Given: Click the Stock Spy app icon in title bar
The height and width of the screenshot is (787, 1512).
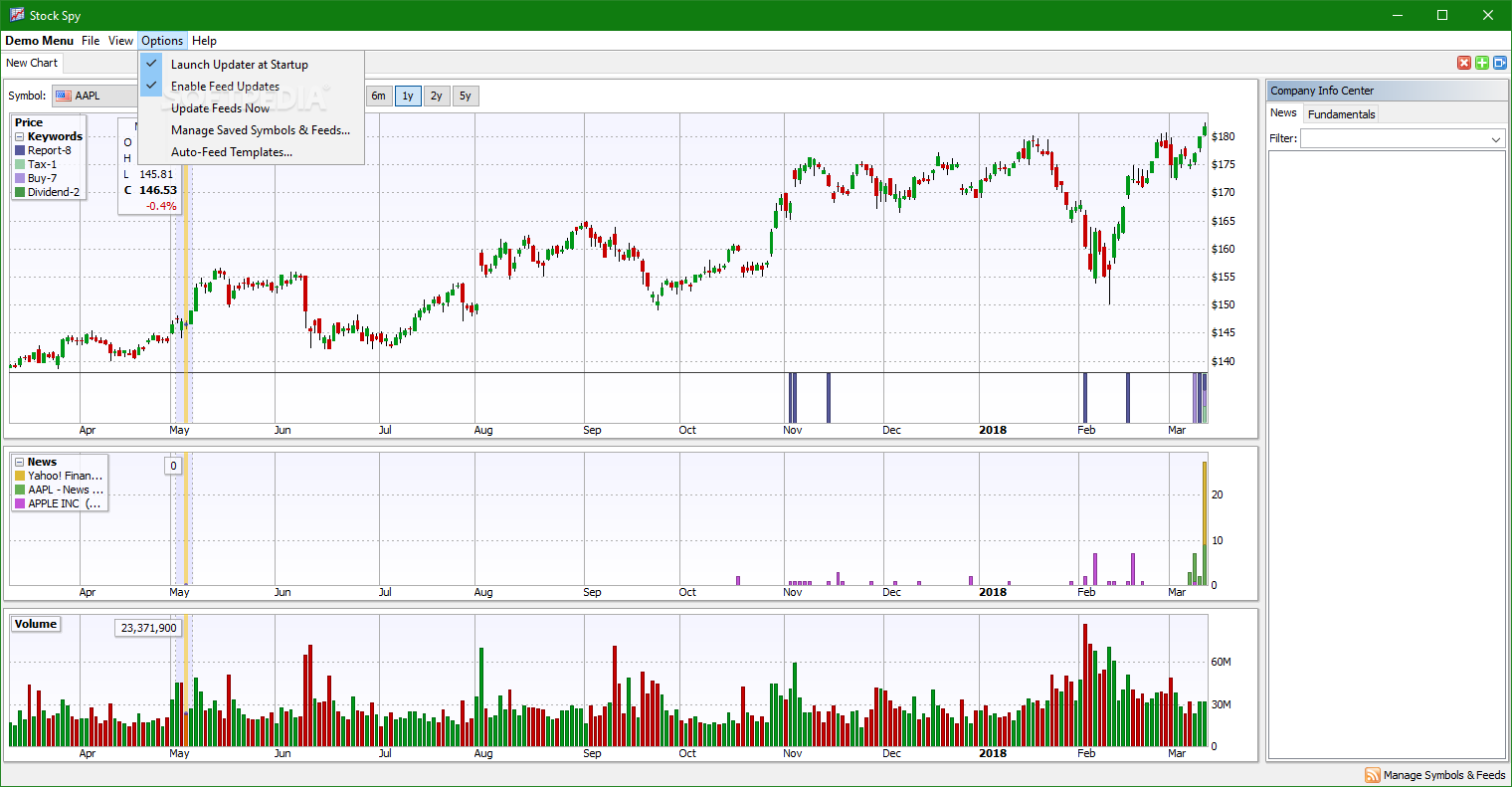Looking at the screenshot, I should [x=17, y=15].
